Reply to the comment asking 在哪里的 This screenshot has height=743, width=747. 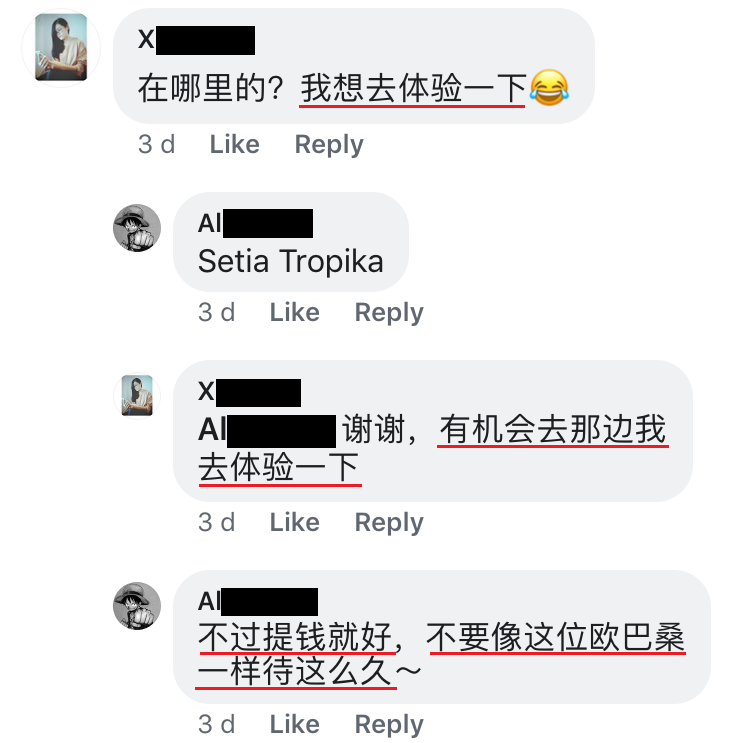click(329, 144)
